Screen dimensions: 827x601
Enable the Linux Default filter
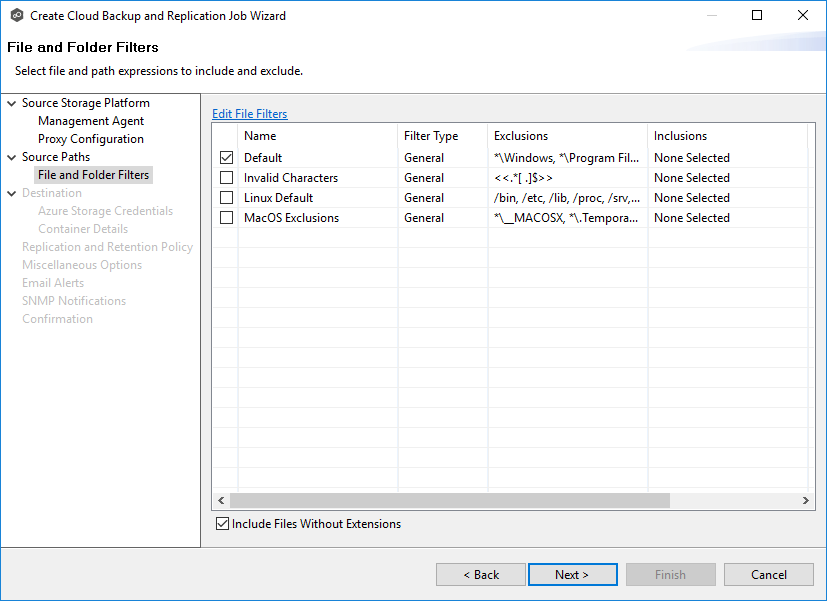point(227,197)
